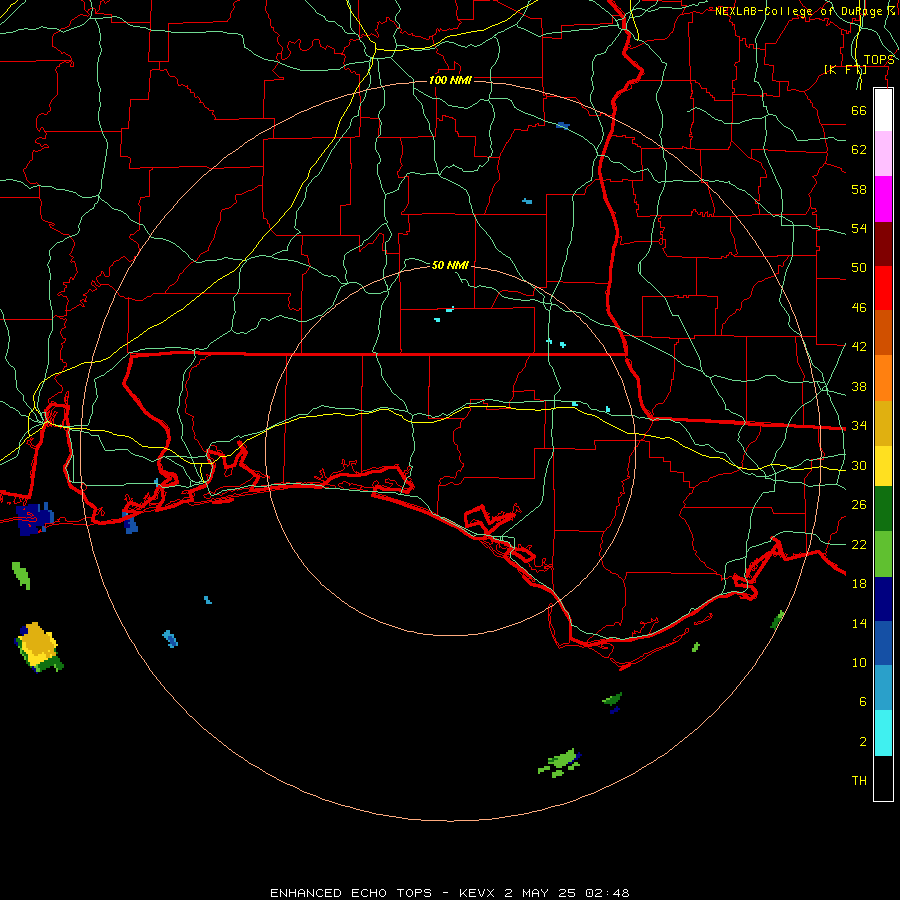Viewport: 900px width, 900px height.
Task: Click the bright yellow legend swatch
Action: point(883,466)
